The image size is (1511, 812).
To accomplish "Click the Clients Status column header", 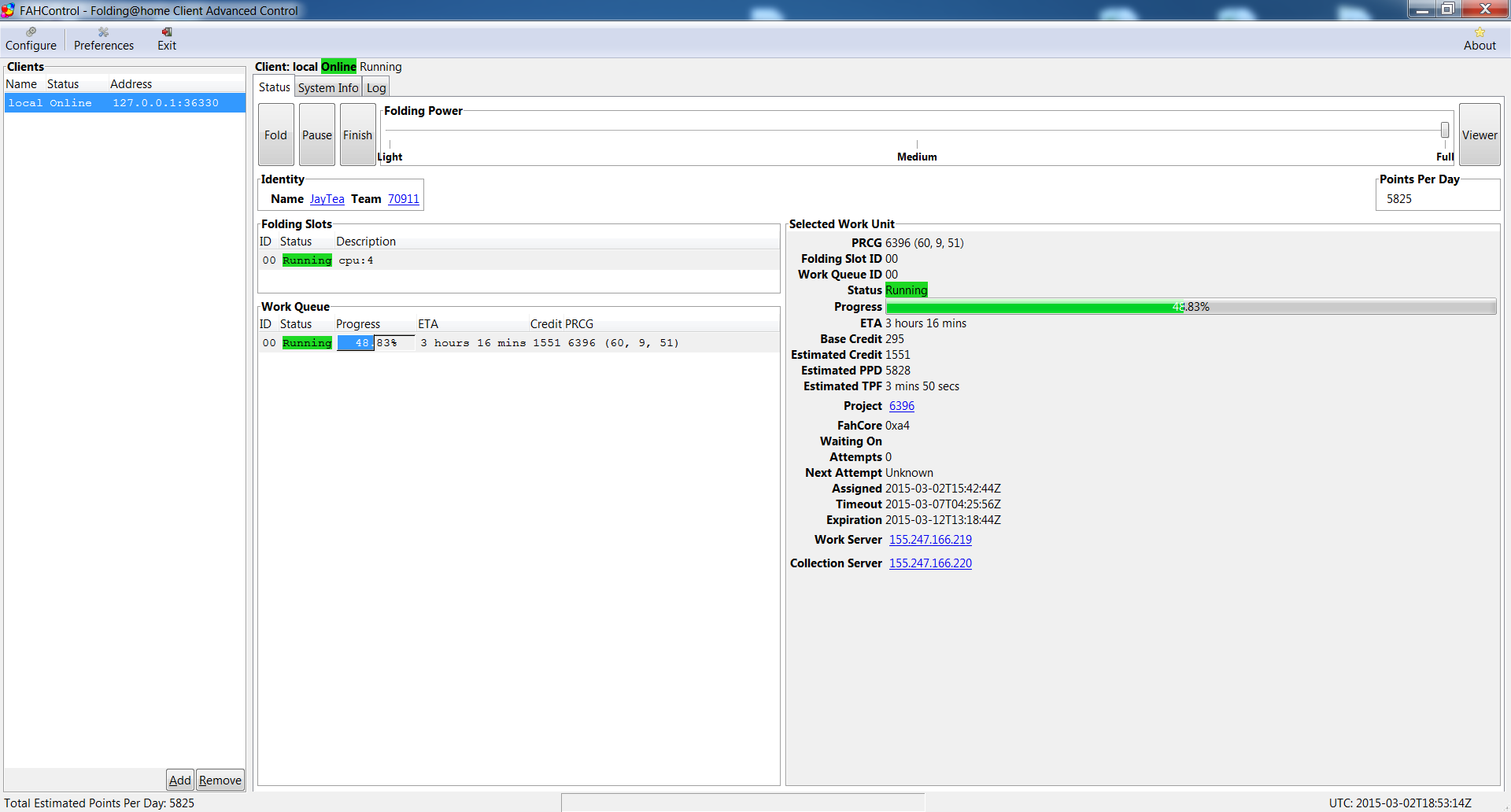I will (x=63, y=84).
